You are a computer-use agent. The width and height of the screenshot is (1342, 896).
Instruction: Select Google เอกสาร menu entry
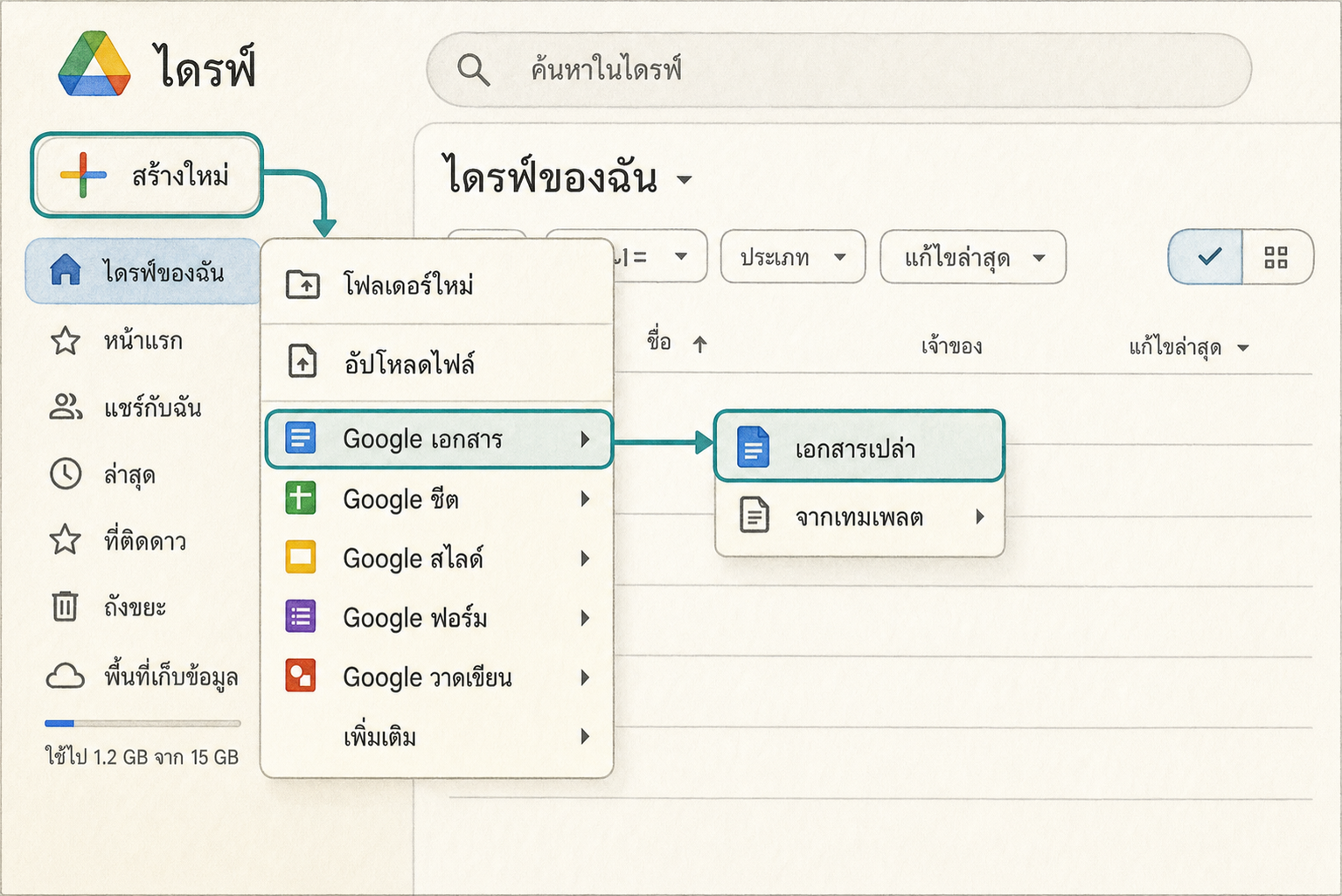pos(438,439)
